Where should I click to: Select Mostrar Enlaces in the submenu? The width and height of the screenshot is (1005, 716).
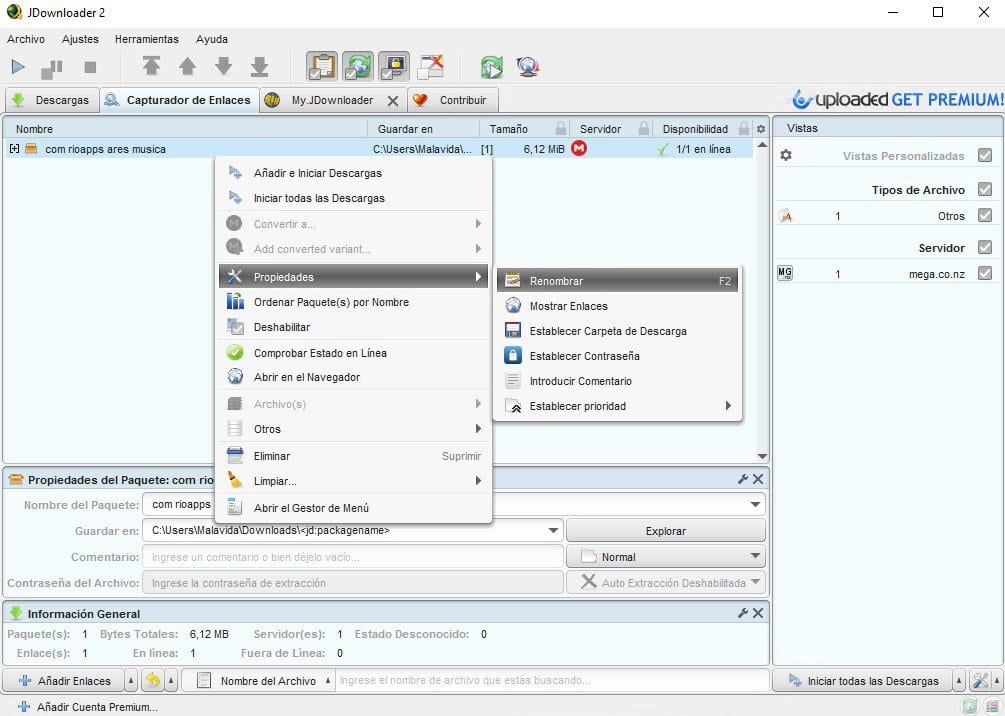click(x=617, y=306)
